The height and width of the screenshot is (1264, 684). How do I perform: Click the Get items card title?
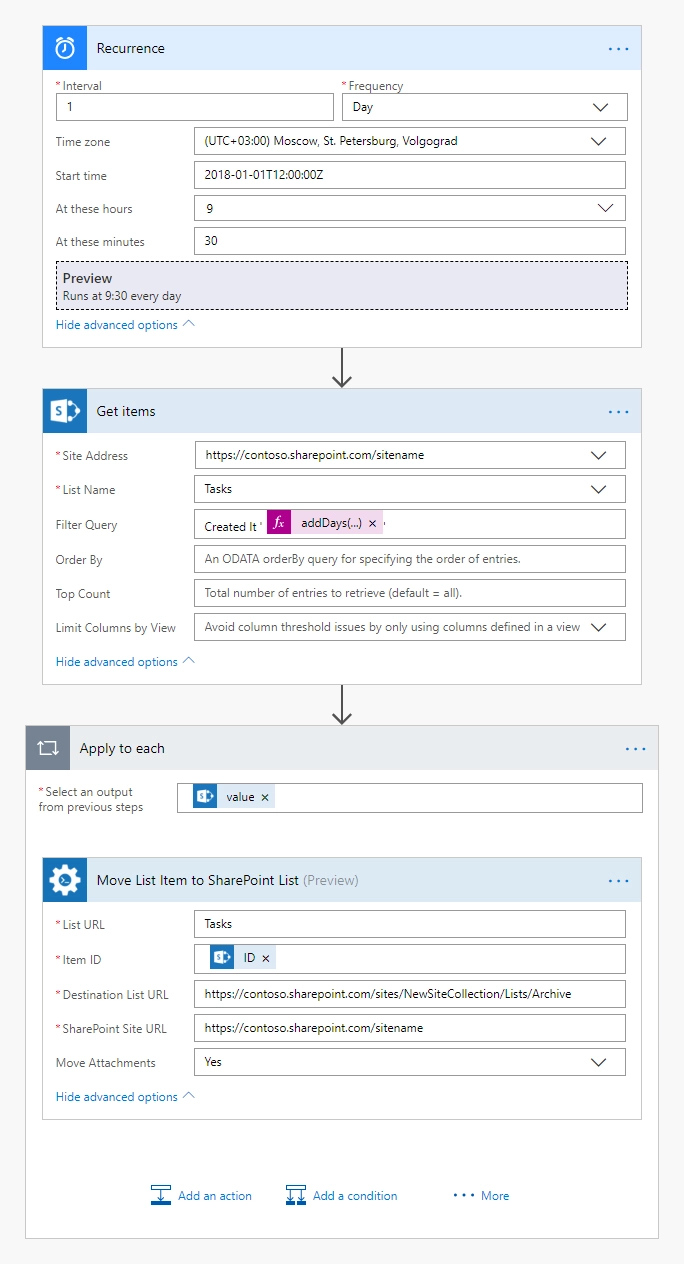point(126,412)
